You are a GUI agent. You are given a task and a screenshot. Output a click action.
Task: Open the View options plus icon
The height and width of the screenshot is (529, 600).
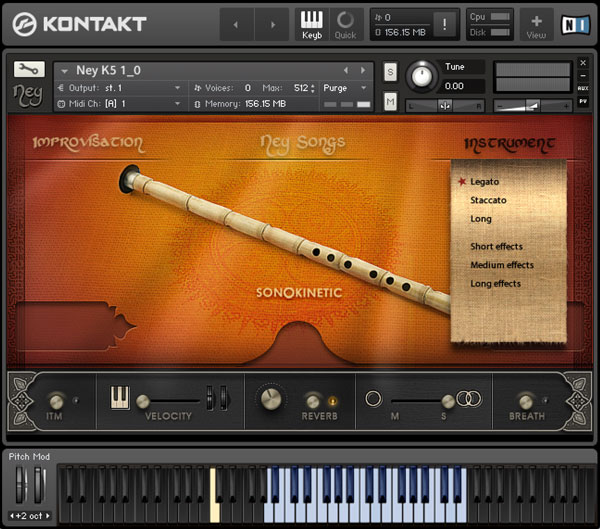pos(536,24)
